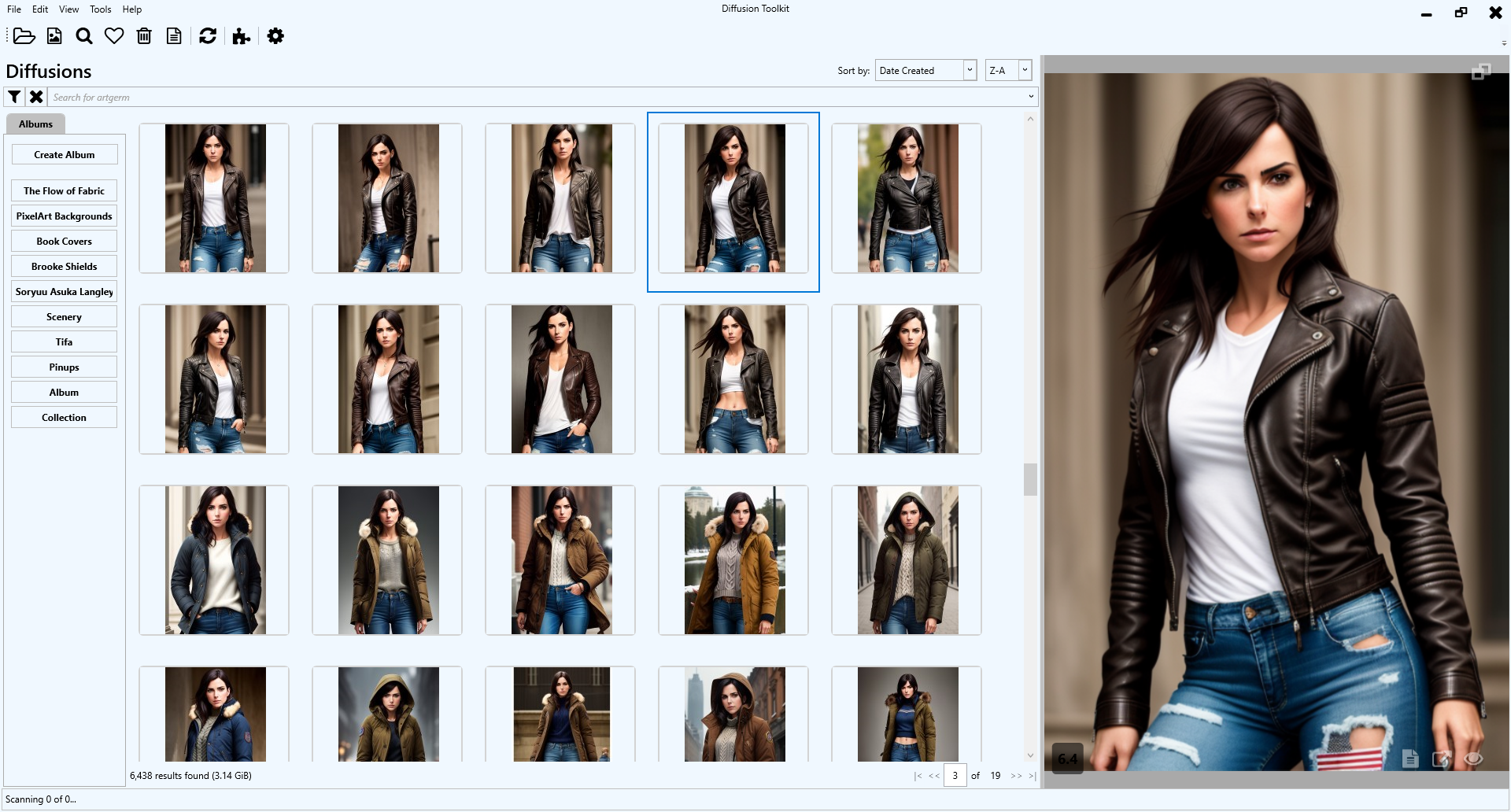Toggle the eye icon on the image preview

click(x=1472, y=758)
